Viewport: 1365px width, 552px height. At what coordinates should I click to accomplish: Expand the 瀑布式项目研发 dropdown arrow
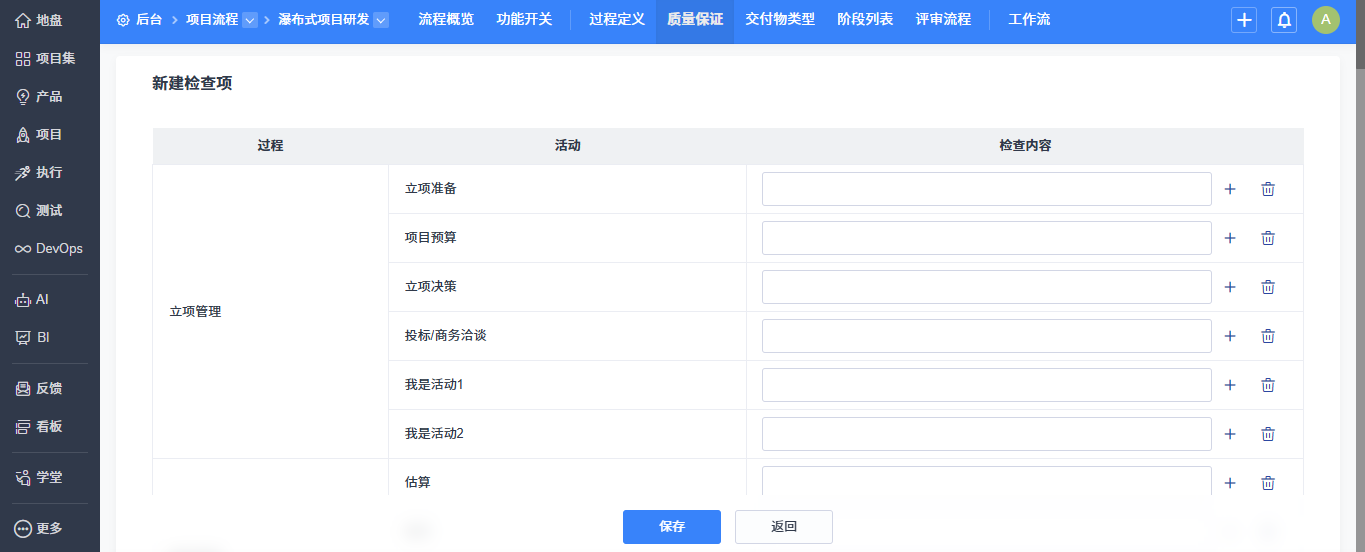tap(381, 20)
